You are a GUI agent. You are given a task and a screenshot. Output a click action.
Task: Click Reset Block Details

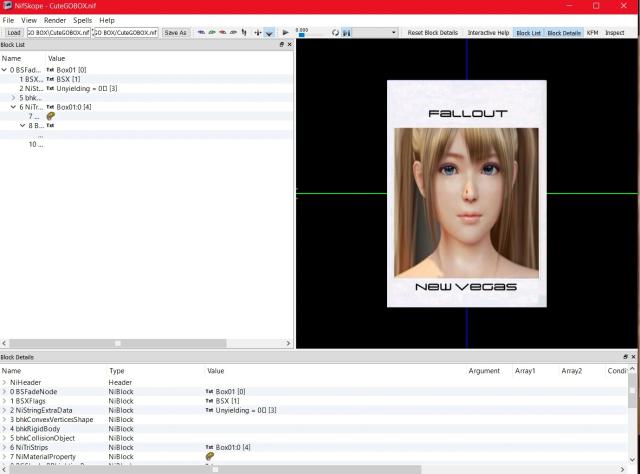433,33
